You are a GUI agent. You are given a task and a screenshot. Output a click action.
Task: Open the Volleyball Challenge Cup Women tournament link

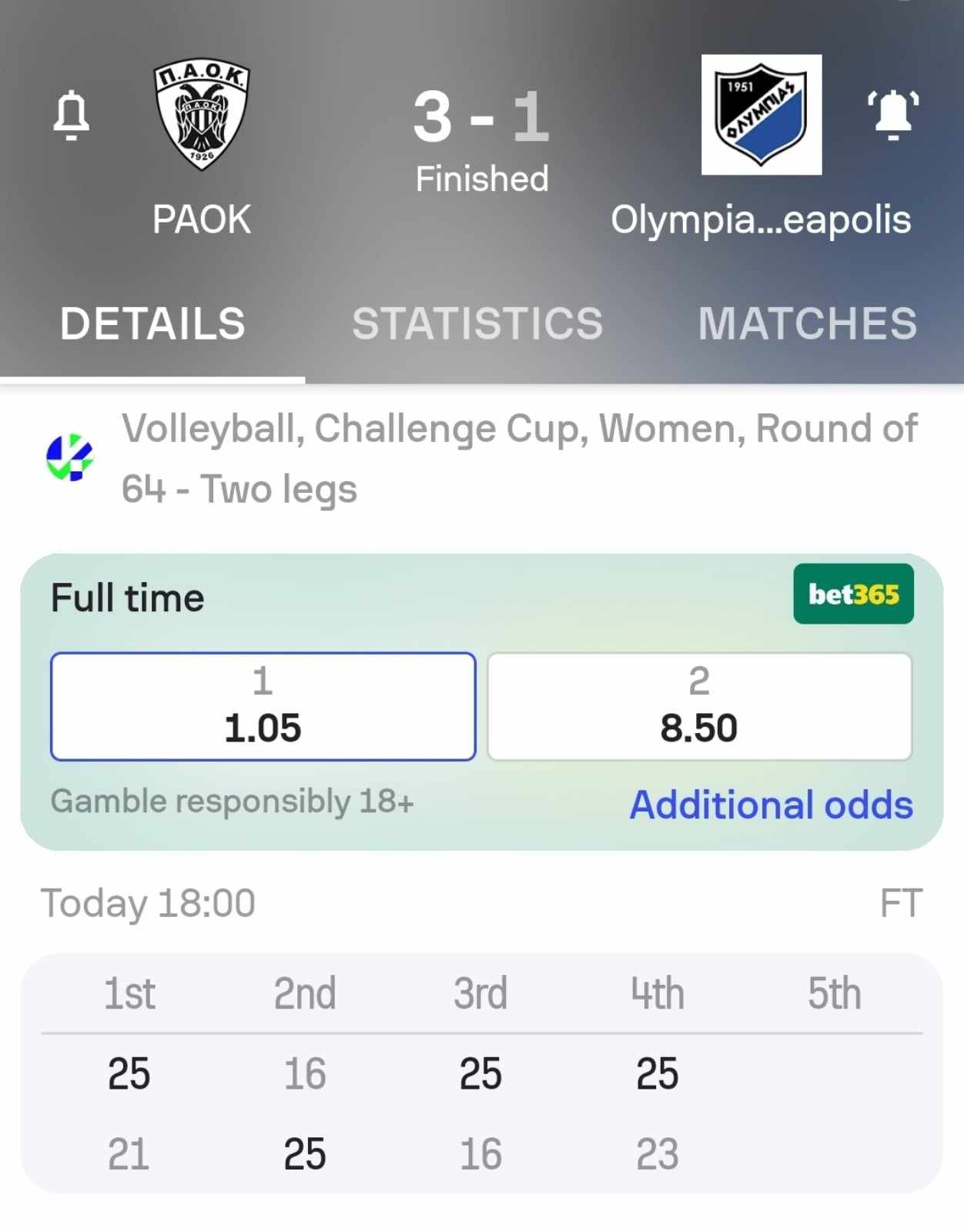tap(519, 458)
